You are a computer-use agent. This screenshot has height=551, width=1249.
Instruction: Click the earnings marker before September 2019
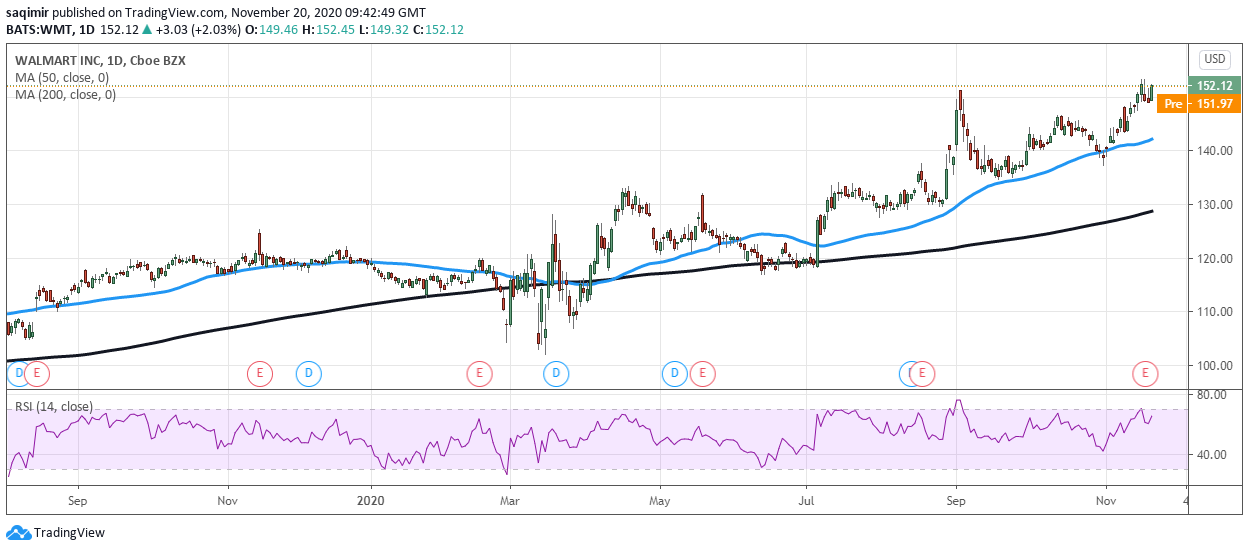point(37,374)
